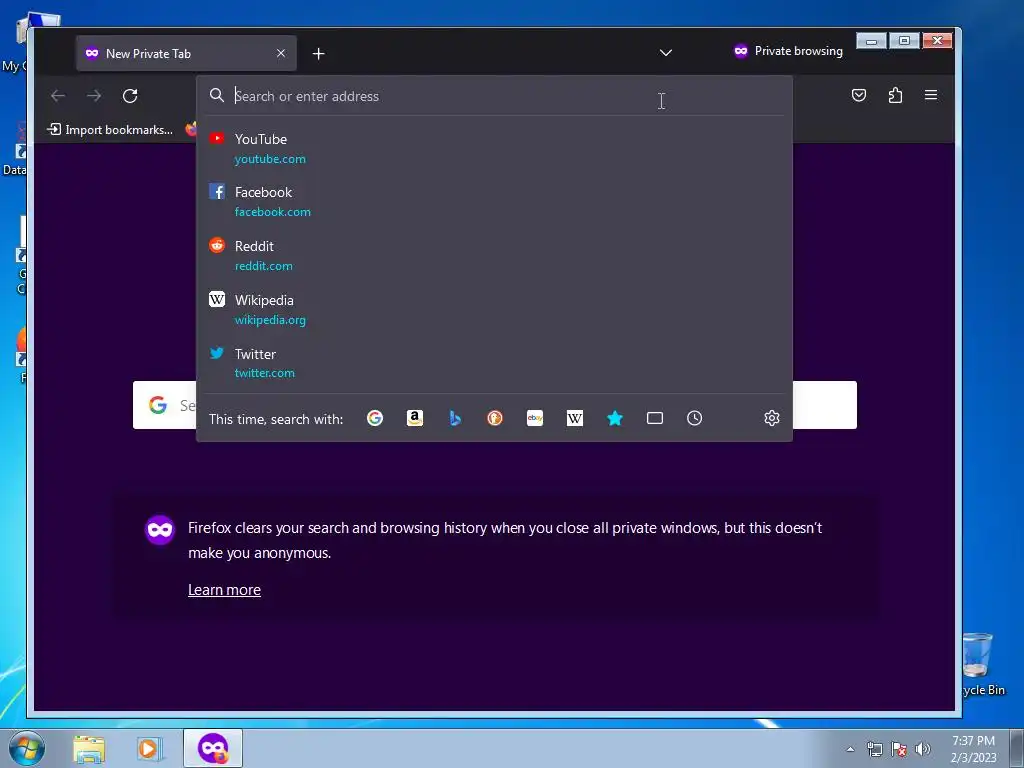This screenshot has height=768, width=1024.
Task: Open the Facebook suggestion
Action: [x=494, y=202]
